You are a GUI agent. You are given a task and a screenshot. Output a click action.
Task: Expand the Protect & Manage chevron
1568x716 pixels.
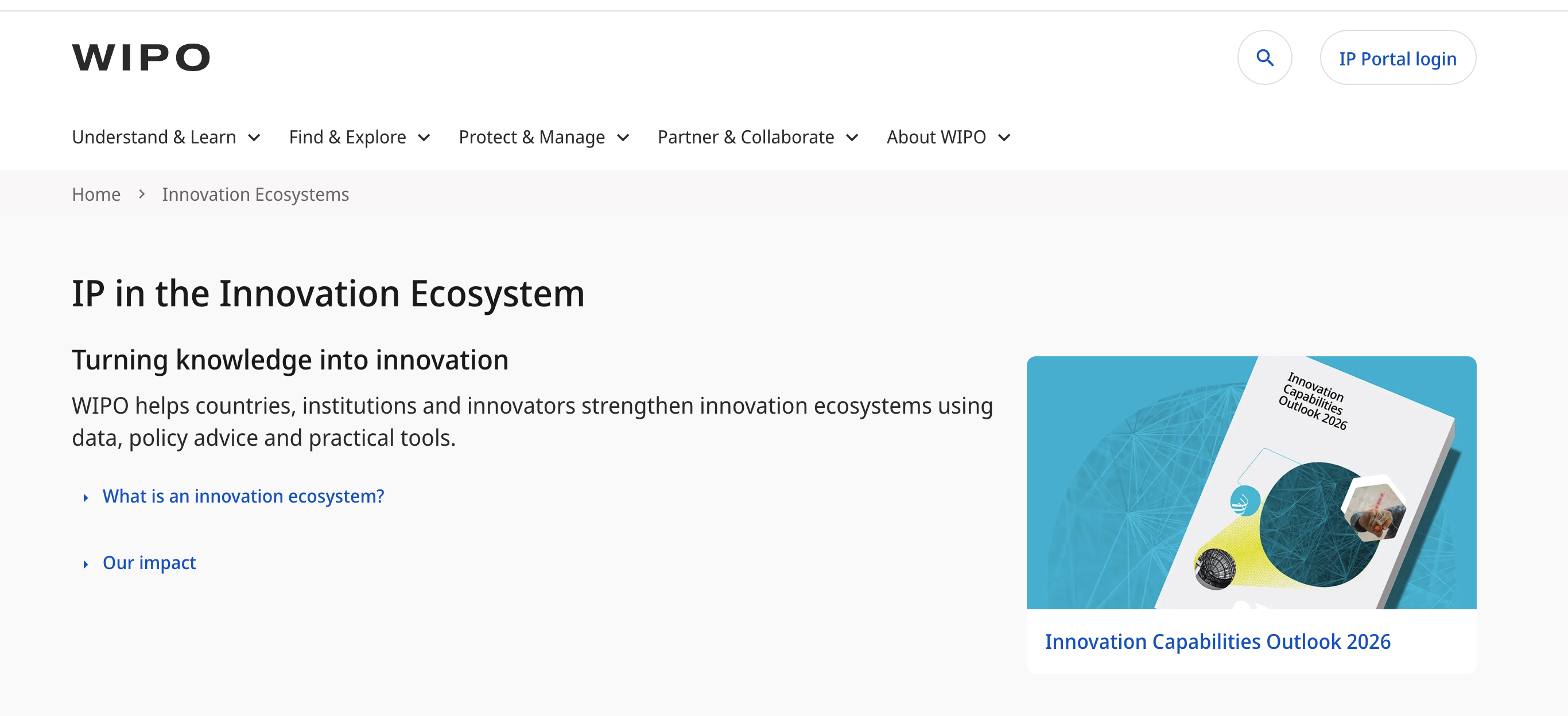pos(623,138)
